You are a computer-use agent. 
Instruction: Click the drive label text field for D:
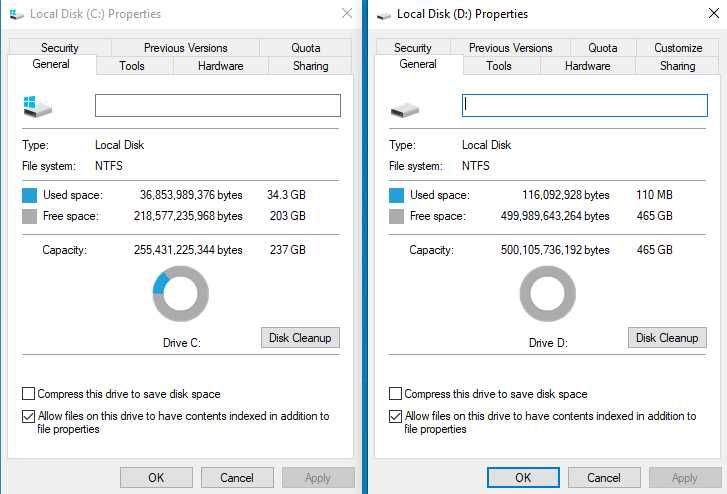pyautogui.click(x=584, y=105)
